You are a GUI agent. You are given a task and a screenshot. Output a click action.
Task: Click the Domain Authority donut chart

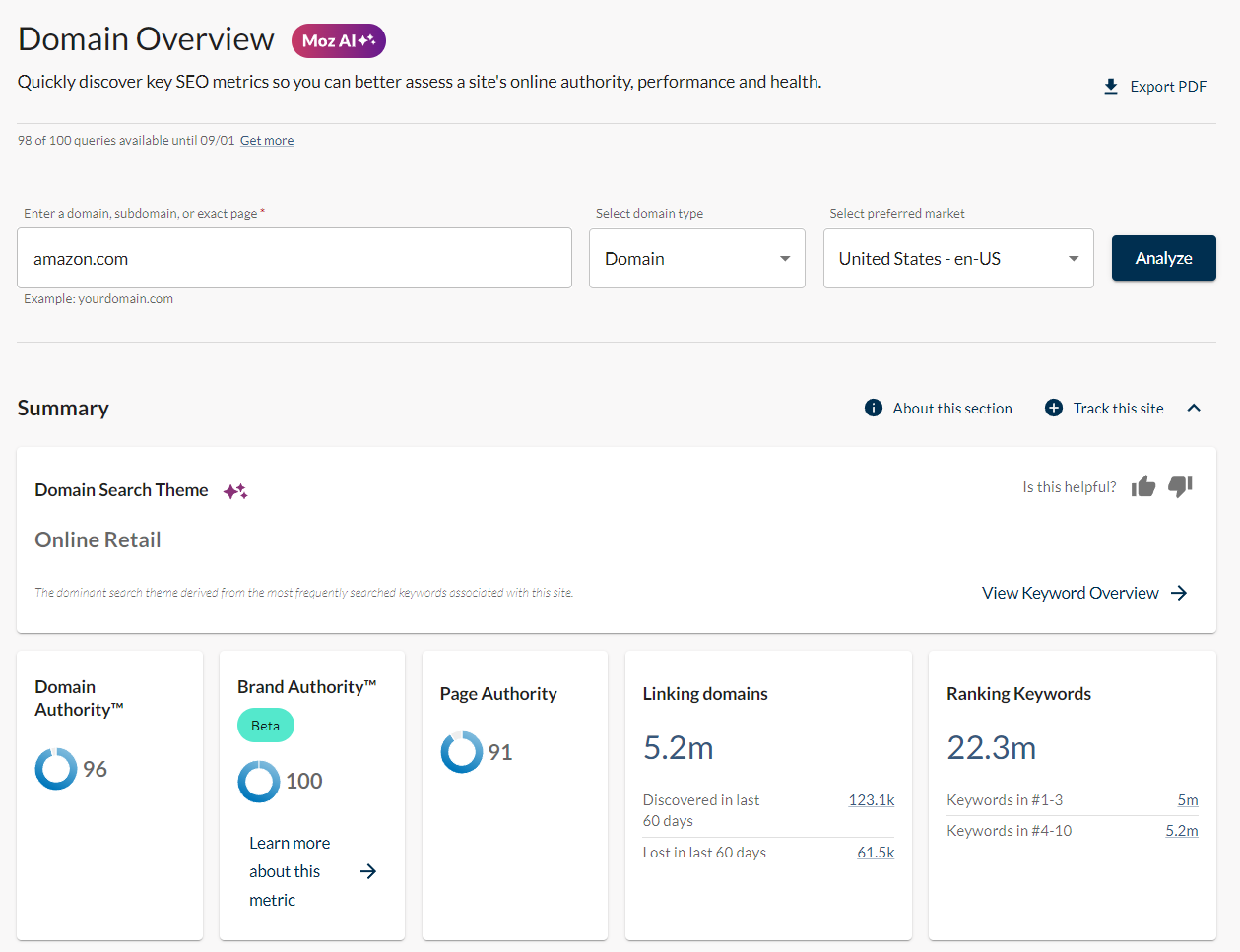[x=56, y=769]
